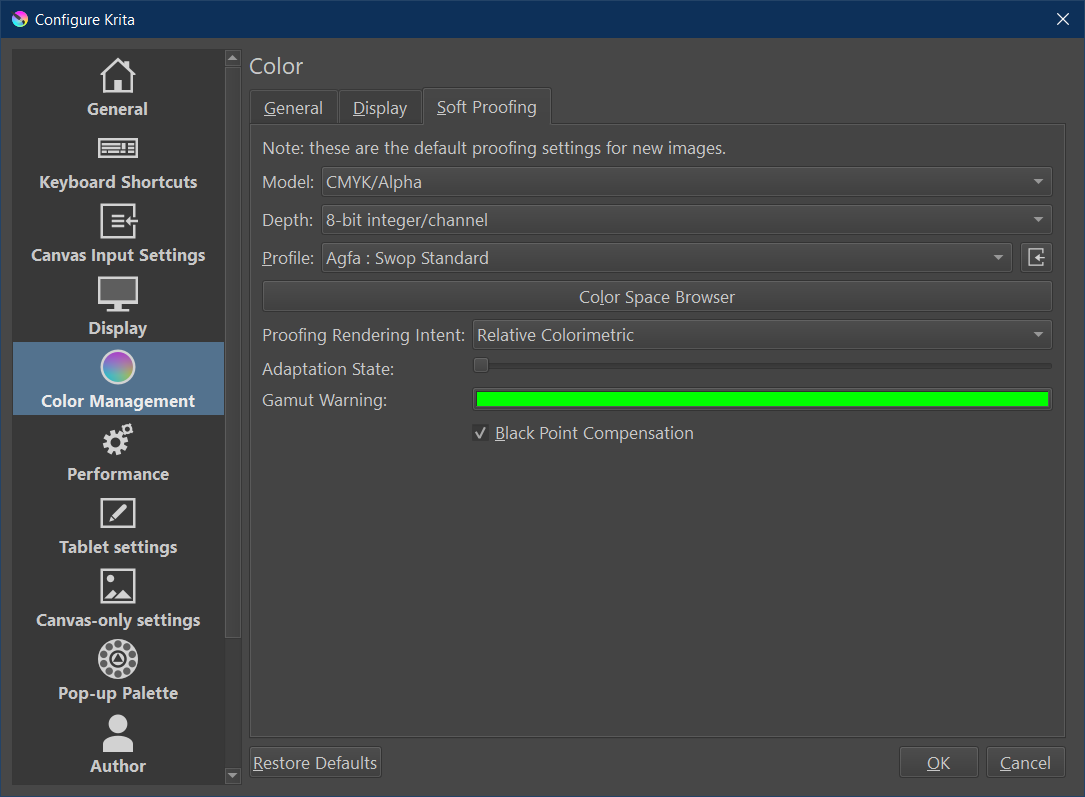This screenshot has height=797, width=1085.
Task: Close the Configure Krita window
Action: (x=1063, y=19)
